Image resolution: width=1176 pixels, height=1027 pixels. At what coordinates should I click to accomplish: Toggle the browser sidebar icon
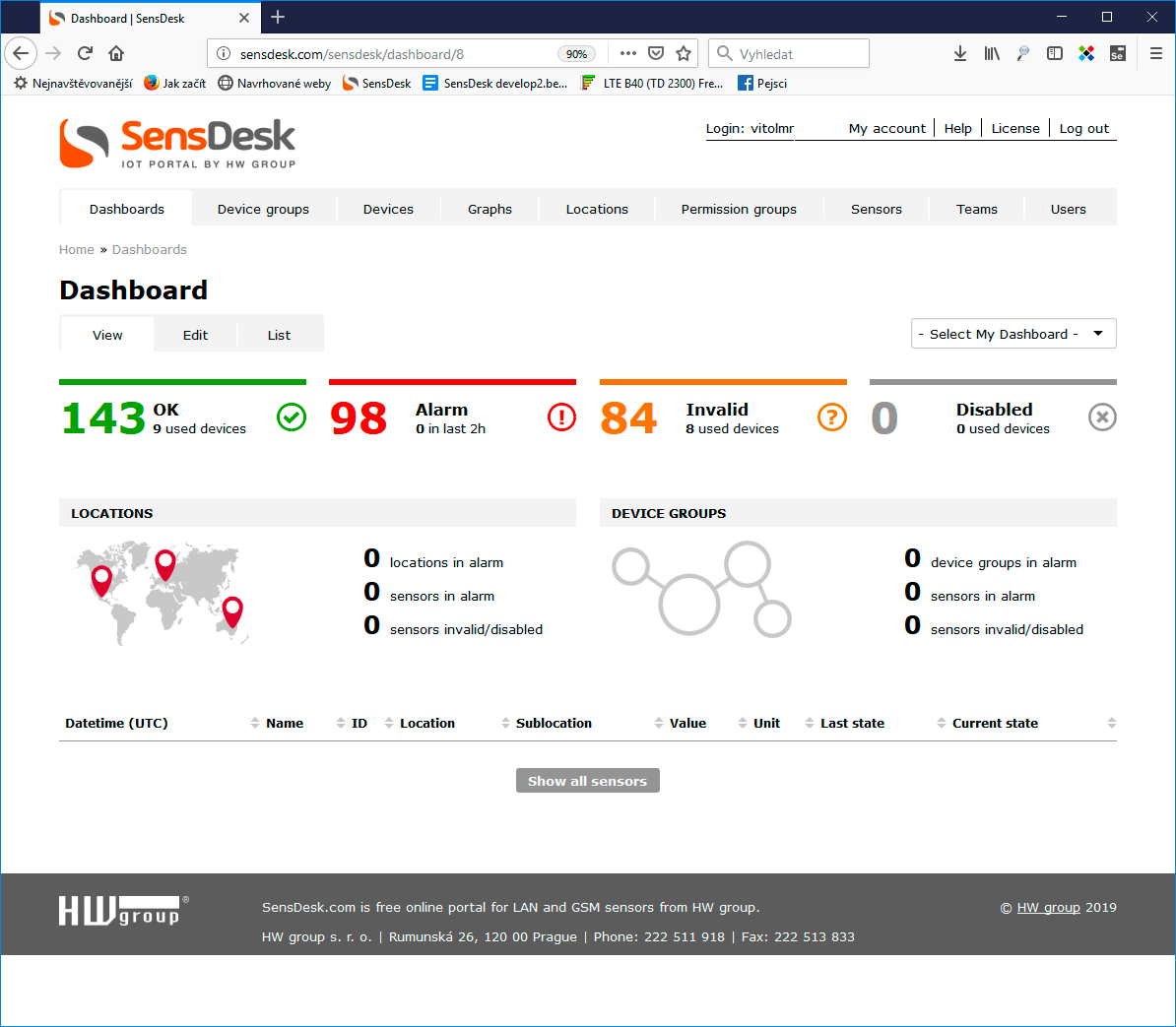click(1055, 53)
